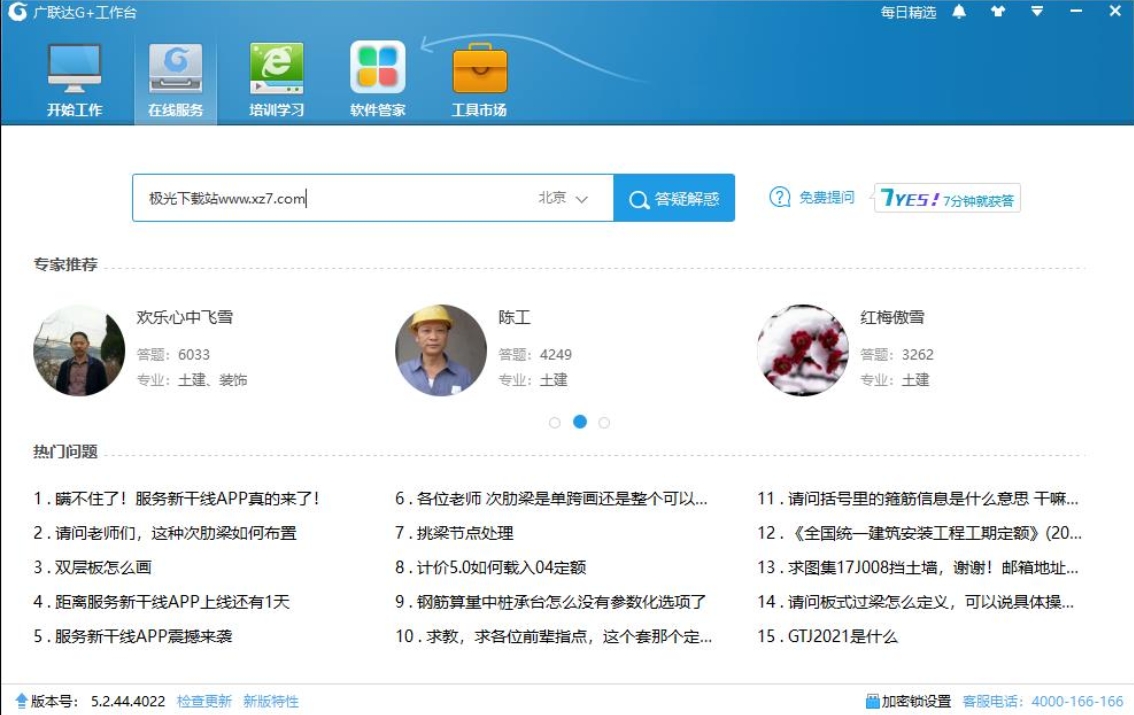The image size is (1134, 715).
Task: Select the second carousel page dot
Action: tap(580, 421)
